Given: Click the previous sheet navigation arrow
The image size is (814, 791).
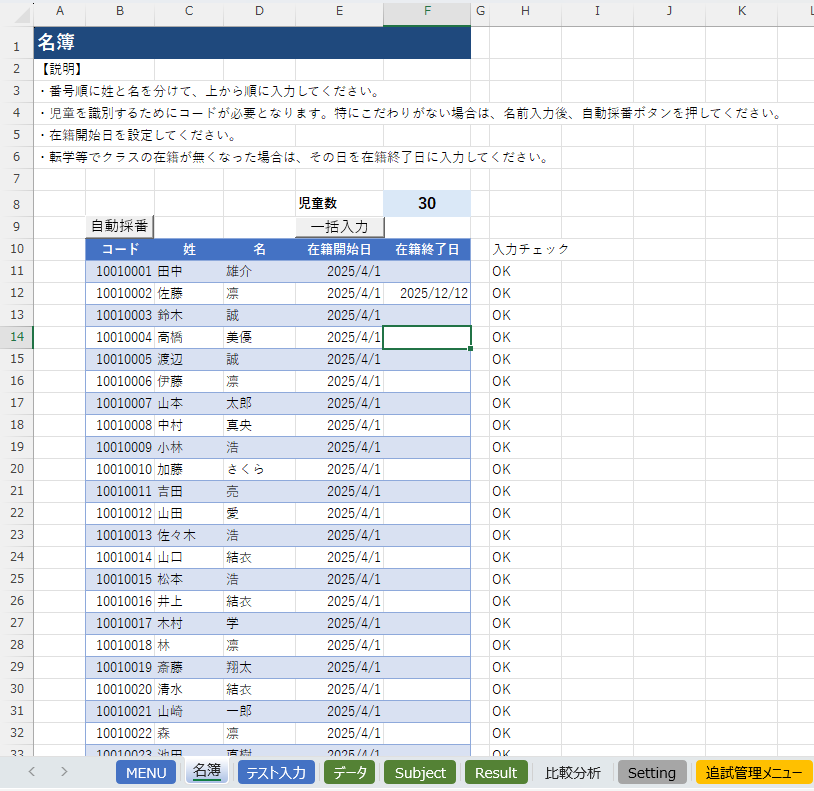Looking at the screenshot, I should [x=29, y=772].
